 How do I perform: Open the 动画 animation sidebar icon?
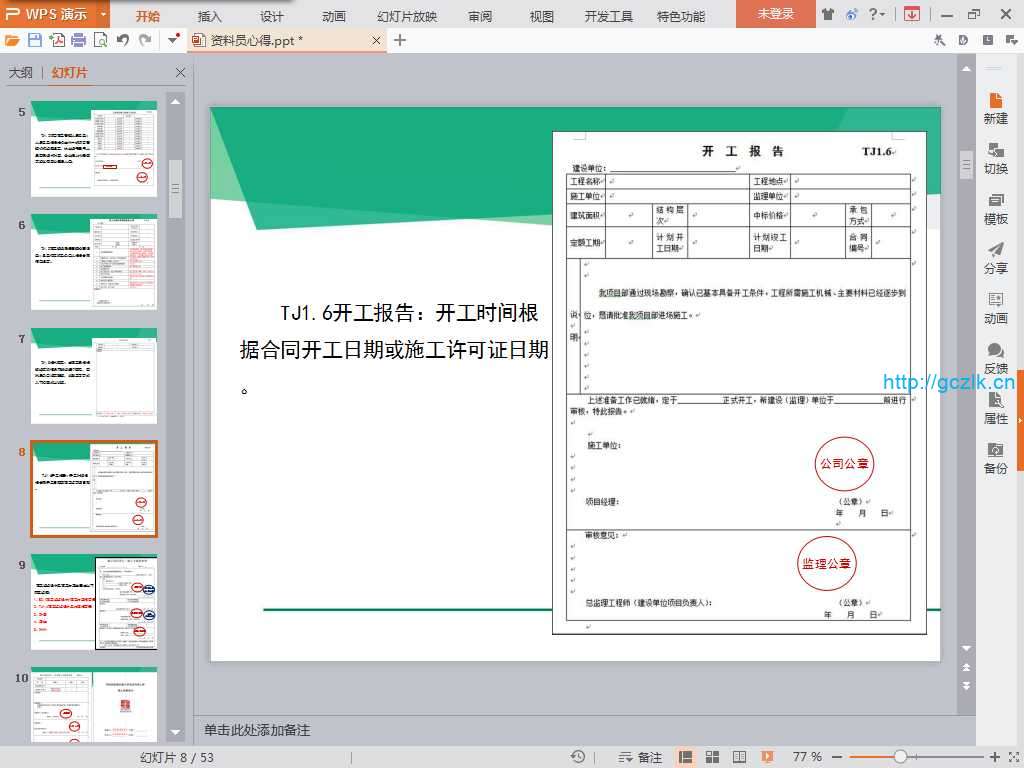tap(995, 308)
